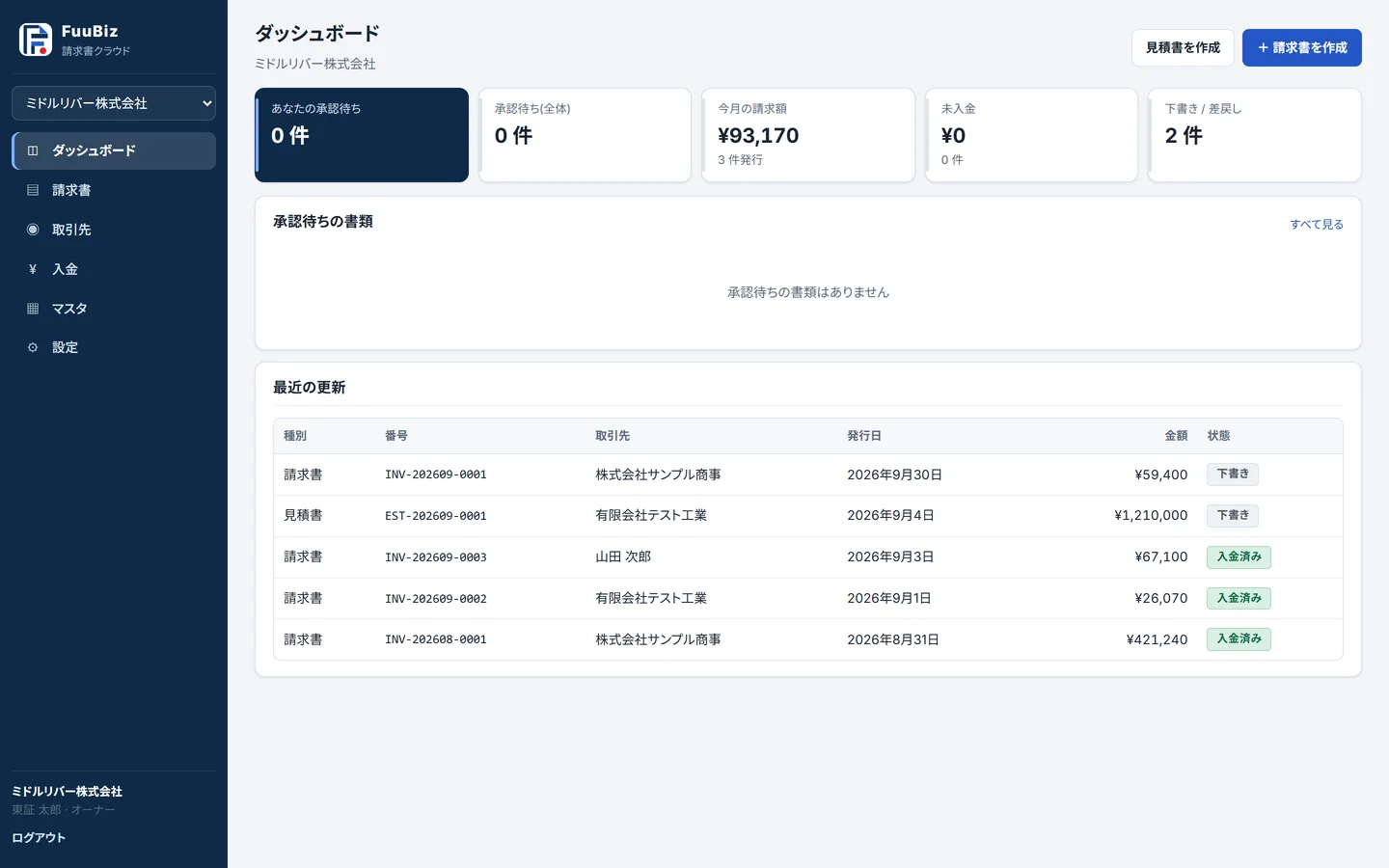1389x868 pixels.
Task: Open invoice INV-202609-0003
Action: [x=808, y=556]
